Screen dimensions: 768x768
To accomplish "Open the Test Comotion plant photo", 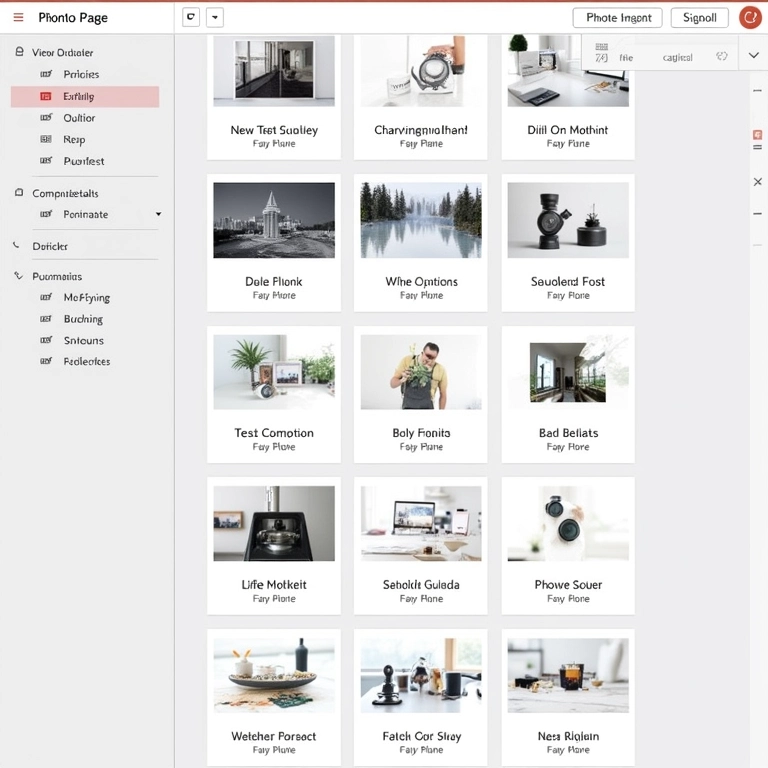I will [274, 372].
